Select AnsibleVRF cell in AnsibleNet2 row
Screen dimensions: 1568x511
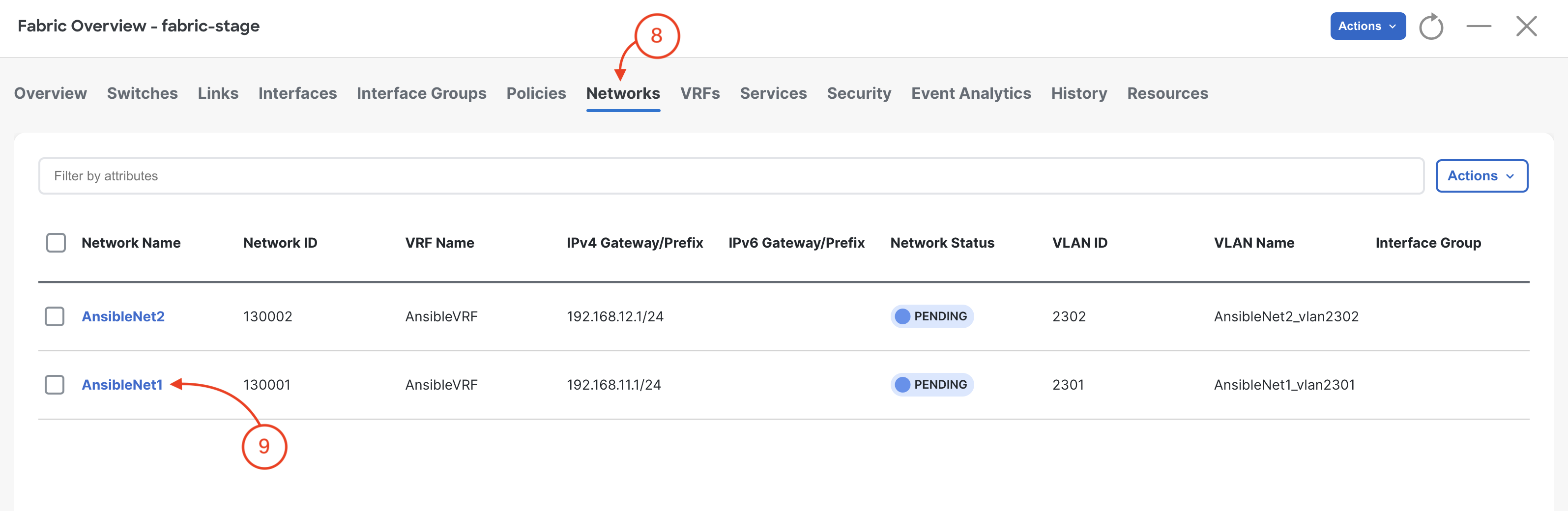(441, 316)
